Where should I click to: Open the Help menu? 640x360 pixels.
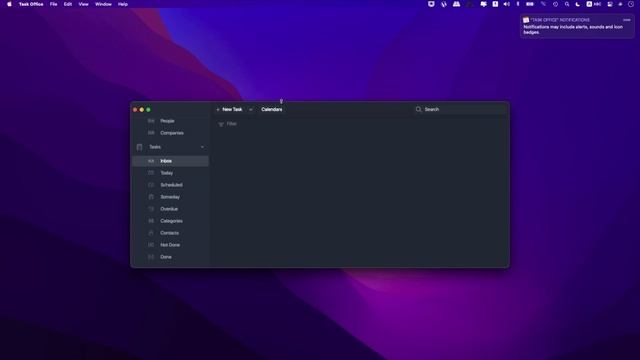[x=123, y=4]
